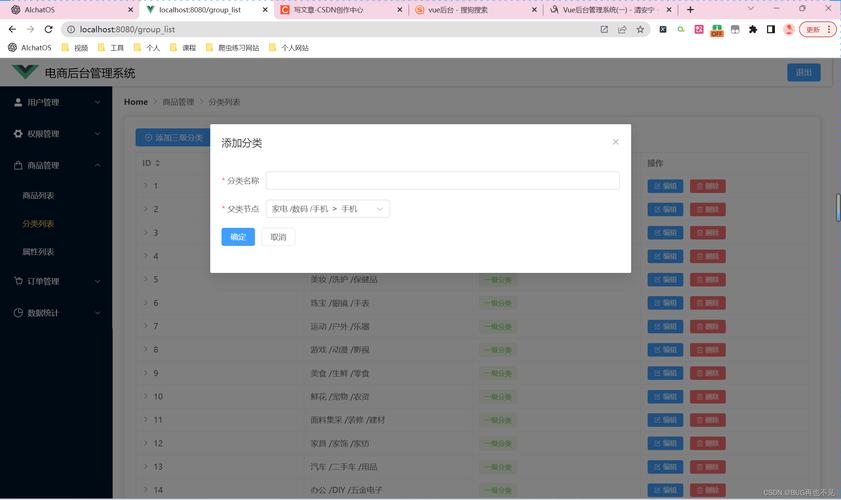Open the 课程 bookmark folder
Screen dimensions: 841x500
click(x=183, y=48)
